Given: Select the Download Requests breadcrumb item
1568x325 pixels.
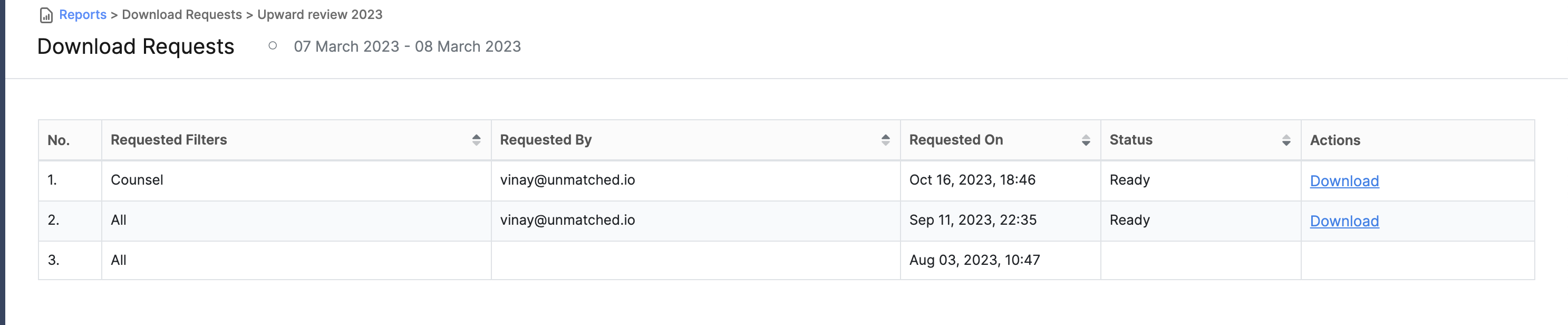Looking at the screenshot, I should click(x=181, y=15).
